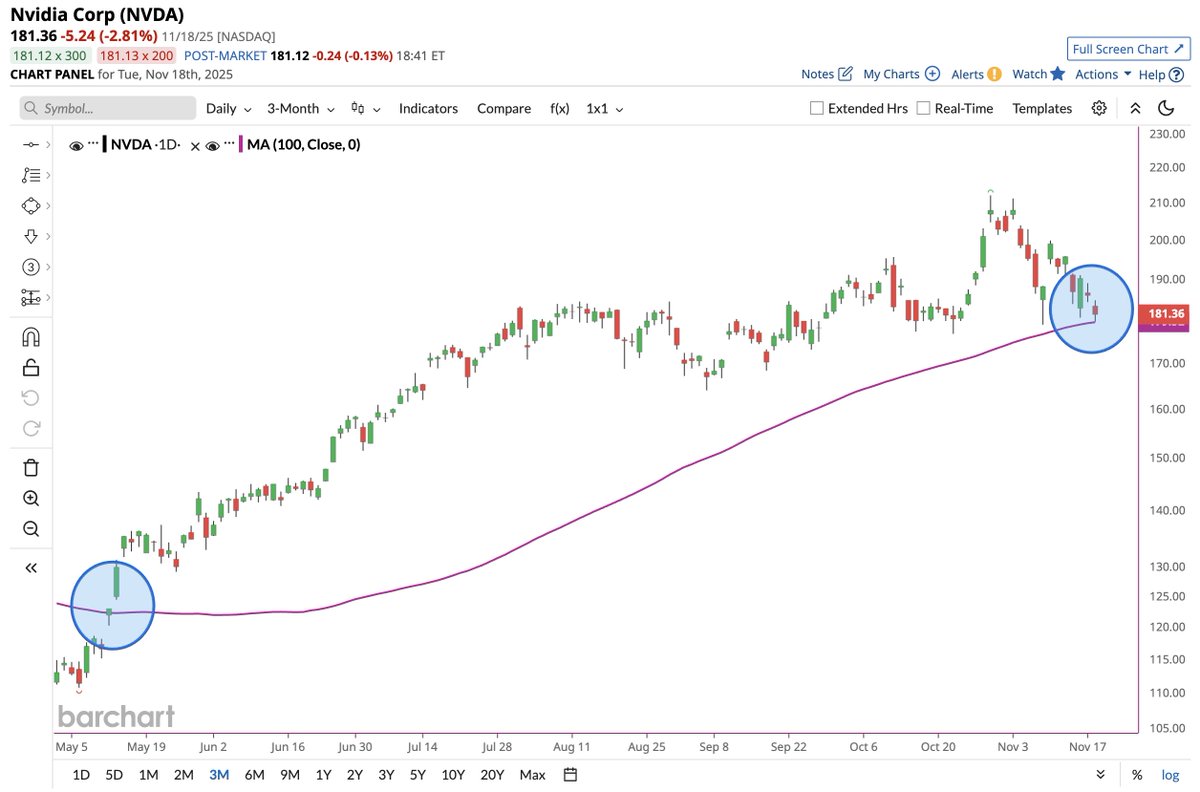Toggle percent scale mode
Screen dimensions: 1200x792
pyautogui.click(x=1137, y=775)
